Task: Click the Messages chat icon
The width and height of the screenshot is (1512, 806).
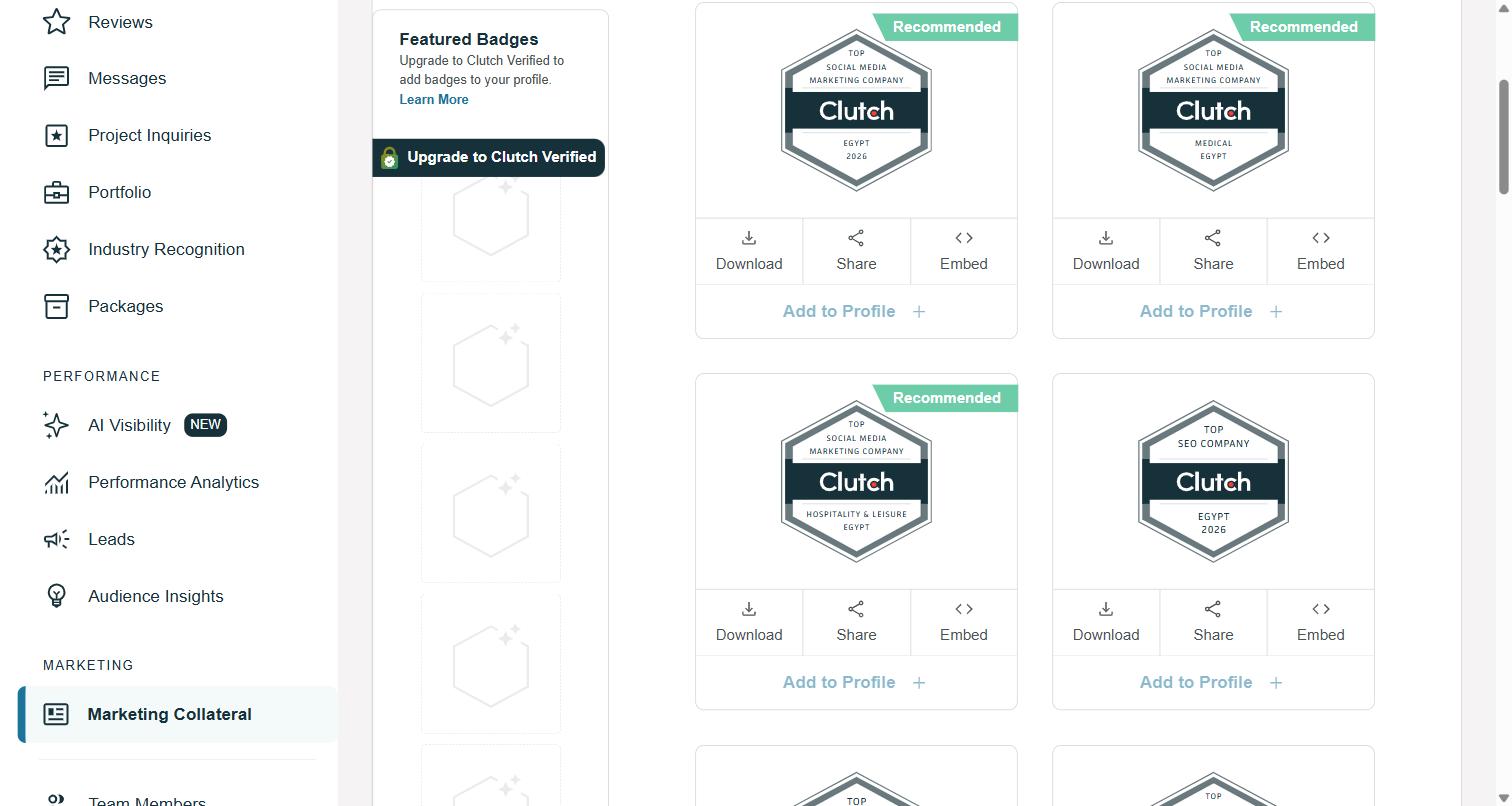Action: coord(57,78)
